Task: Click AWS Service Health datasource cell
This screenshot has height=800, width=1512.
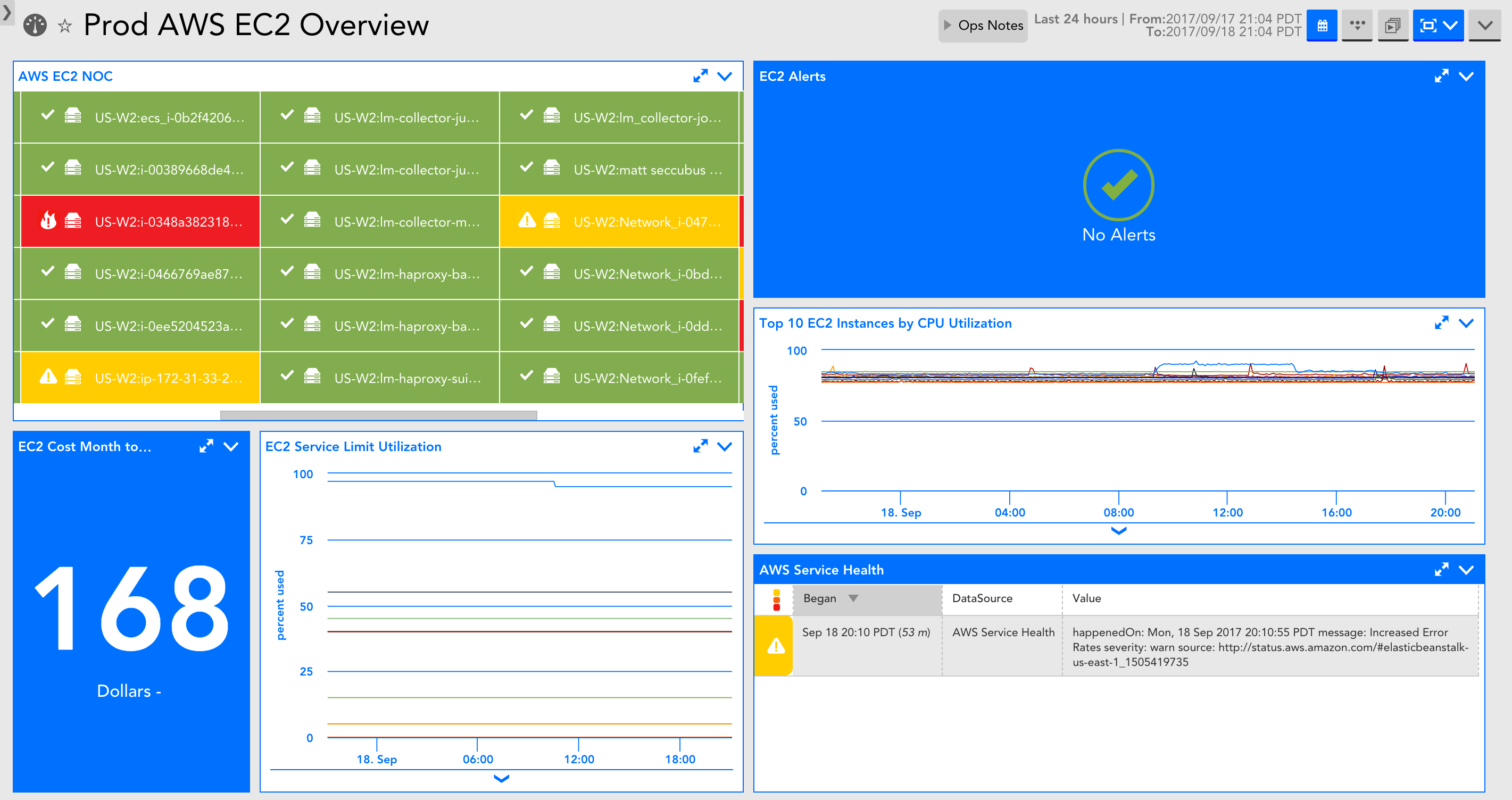Action: 1003,632
